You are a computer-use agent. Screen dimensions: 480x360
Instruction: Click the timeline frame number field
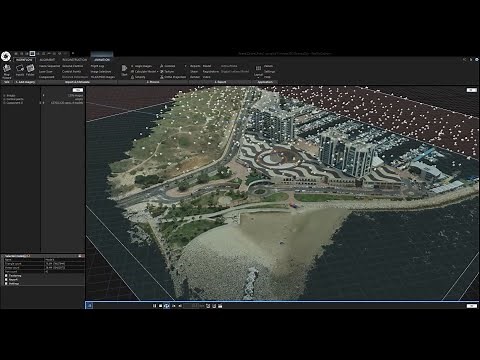coord(192,306)
